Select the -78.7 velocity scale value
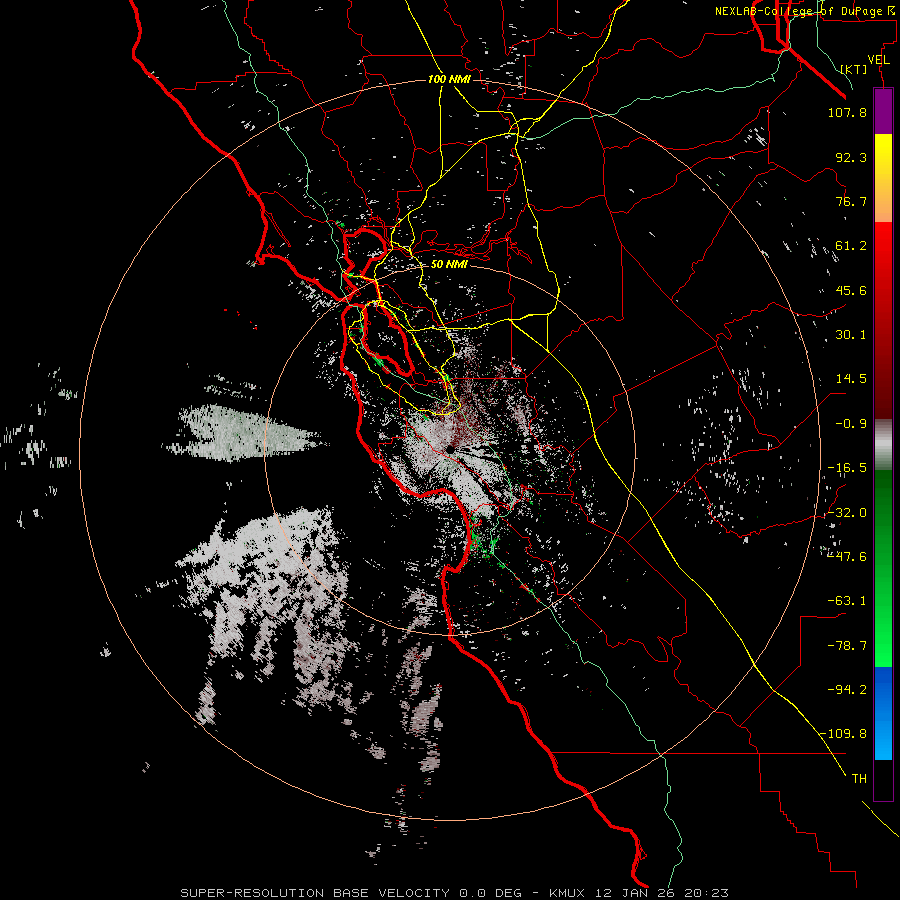 [847, 646]
